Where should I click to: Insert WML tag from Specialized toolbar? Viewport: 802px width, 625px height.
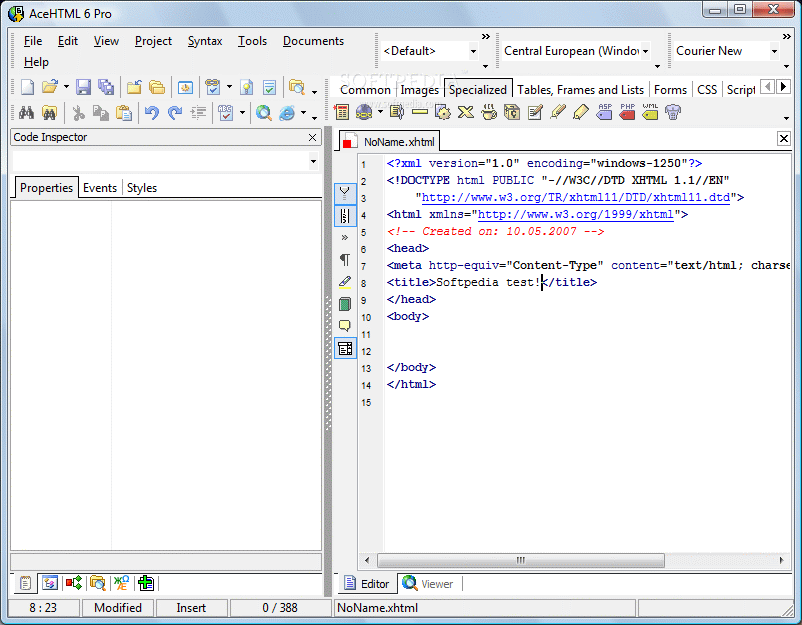[650, 112]
